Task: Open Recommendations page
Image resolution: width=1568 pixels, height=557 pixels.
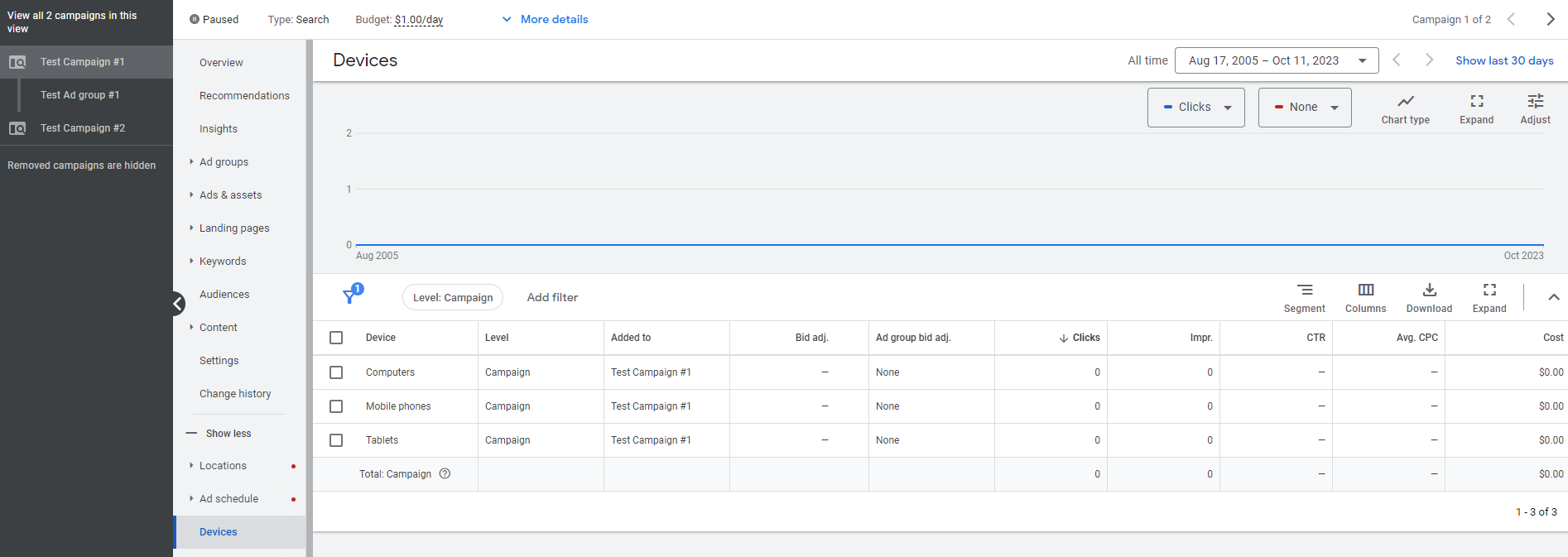Action: pyautogui.click(x=244, y=96)
